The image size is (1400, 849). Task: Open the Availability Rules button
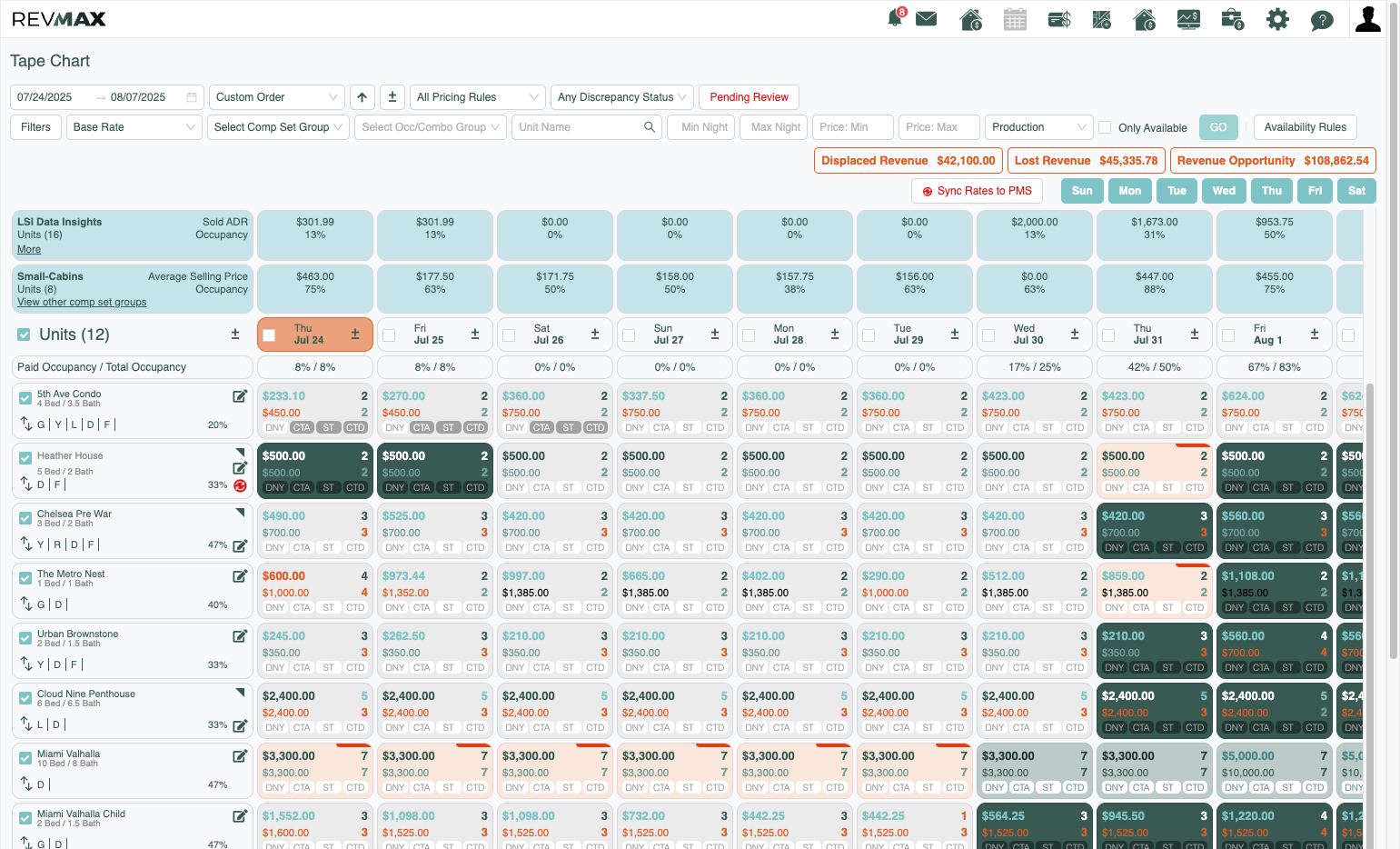(1306, 127)
